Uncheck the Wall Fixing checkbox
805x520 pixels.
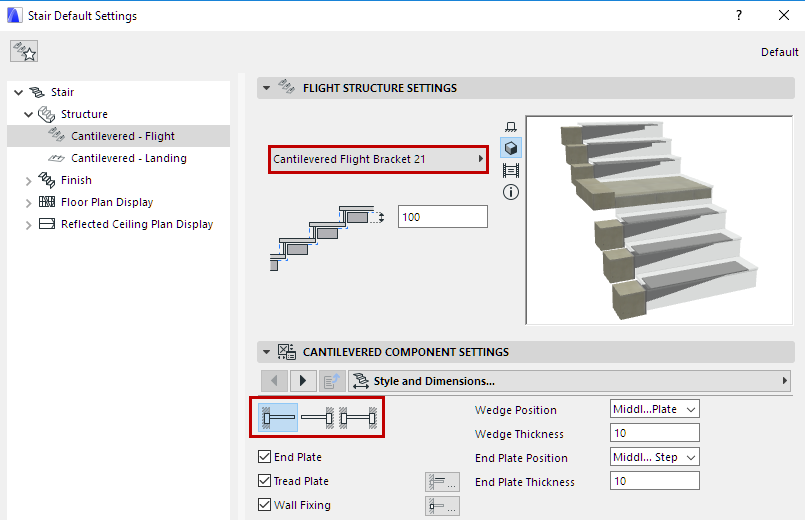tap(264, 505)
